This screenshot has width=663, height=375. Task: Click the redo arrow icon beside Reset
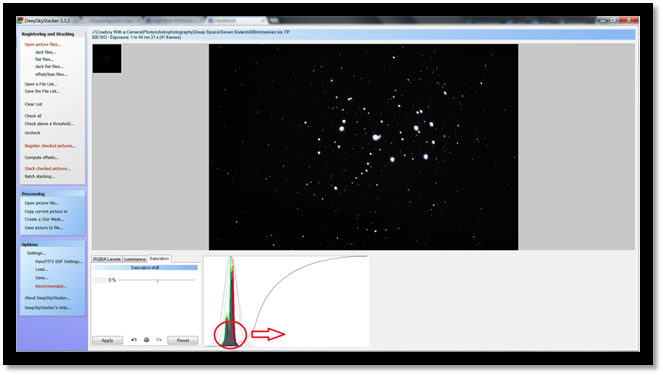pos(159,340)
